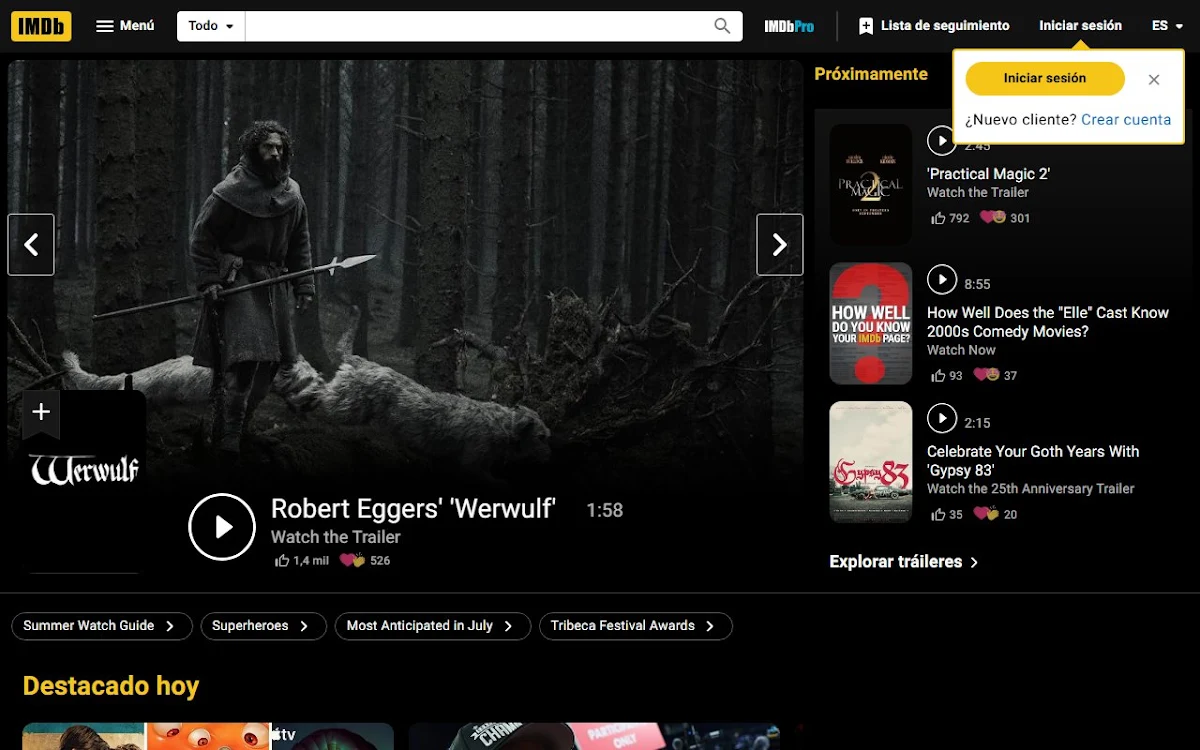1200x750 pixels.
Task: Play the Practical Magic 2 trailer
Action: (x=942, y=141)
